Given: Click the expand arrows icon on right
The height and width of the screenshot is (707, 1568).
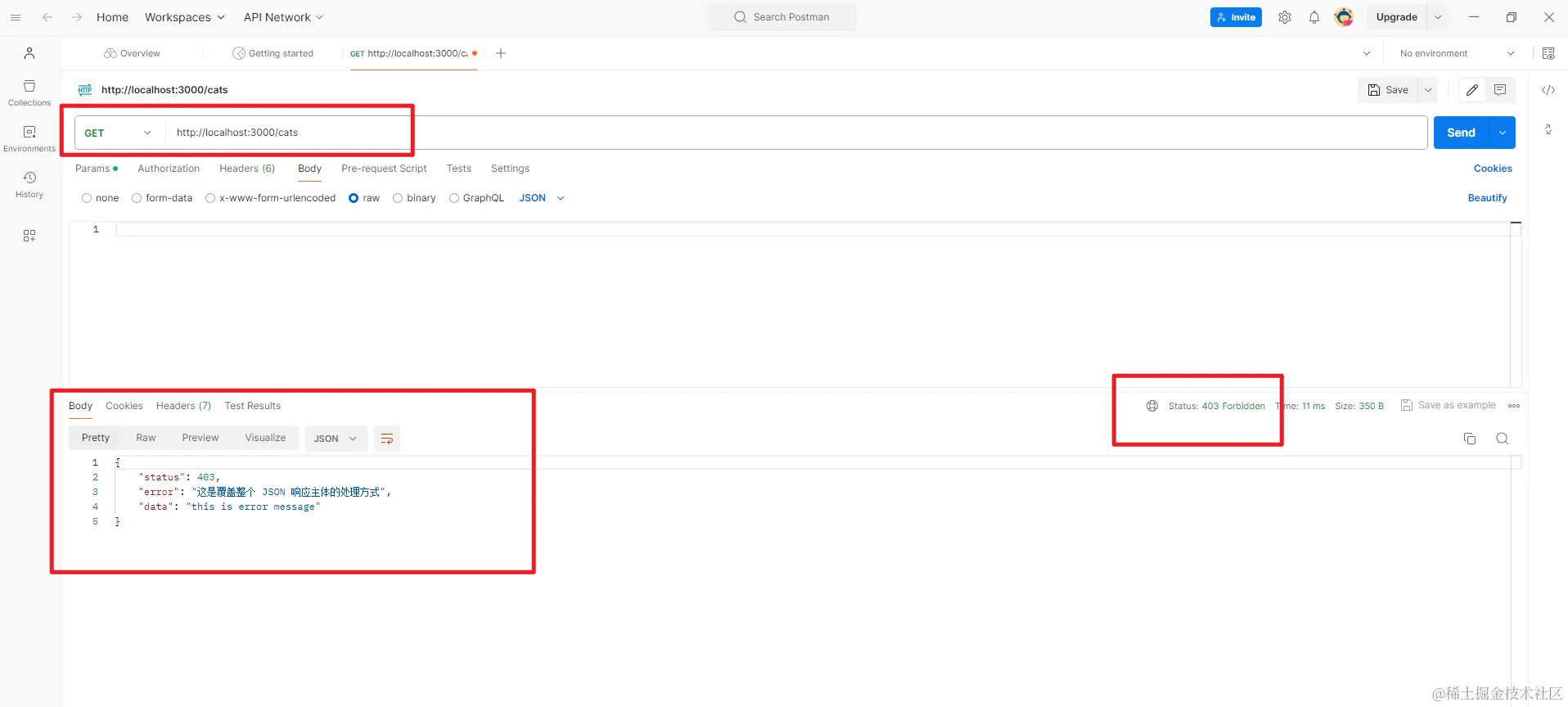Looking at the screenshot, I should (1548, 129).
